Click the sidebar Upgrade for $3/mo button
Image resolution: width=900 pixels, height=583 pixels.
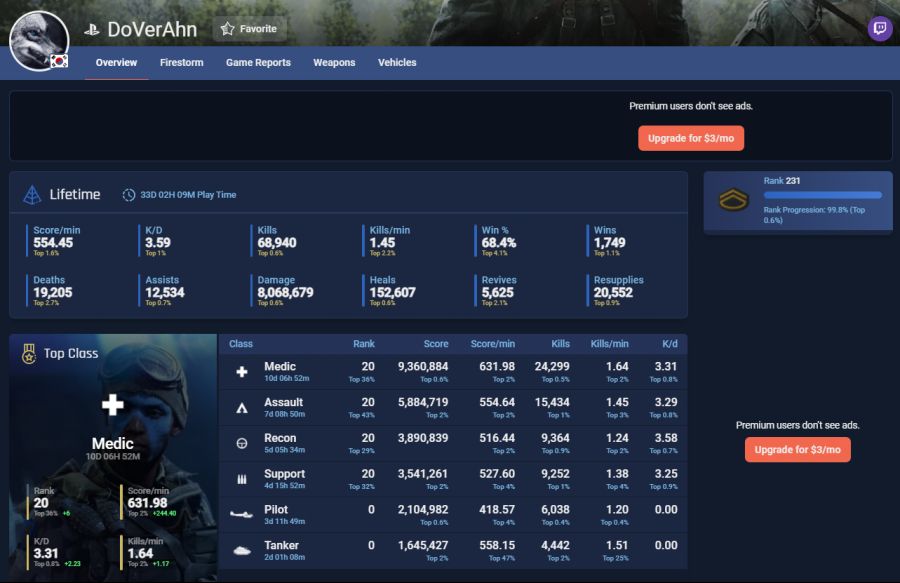tap(797, 450)
